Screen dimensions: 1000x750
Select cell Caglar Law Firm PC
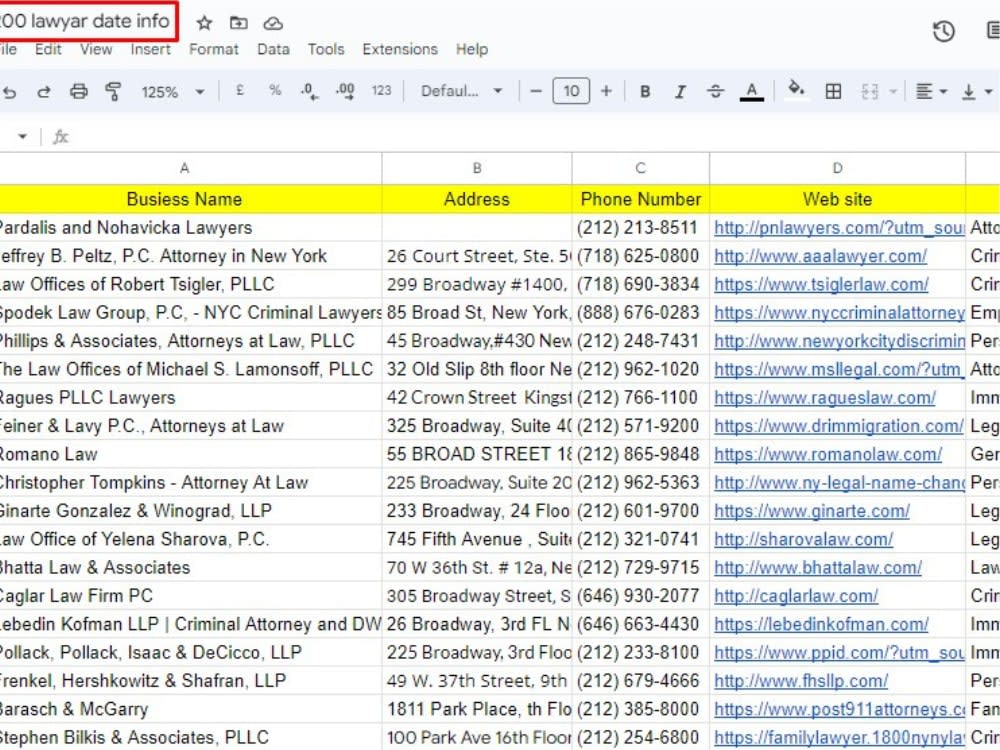[x=190, y=596]
